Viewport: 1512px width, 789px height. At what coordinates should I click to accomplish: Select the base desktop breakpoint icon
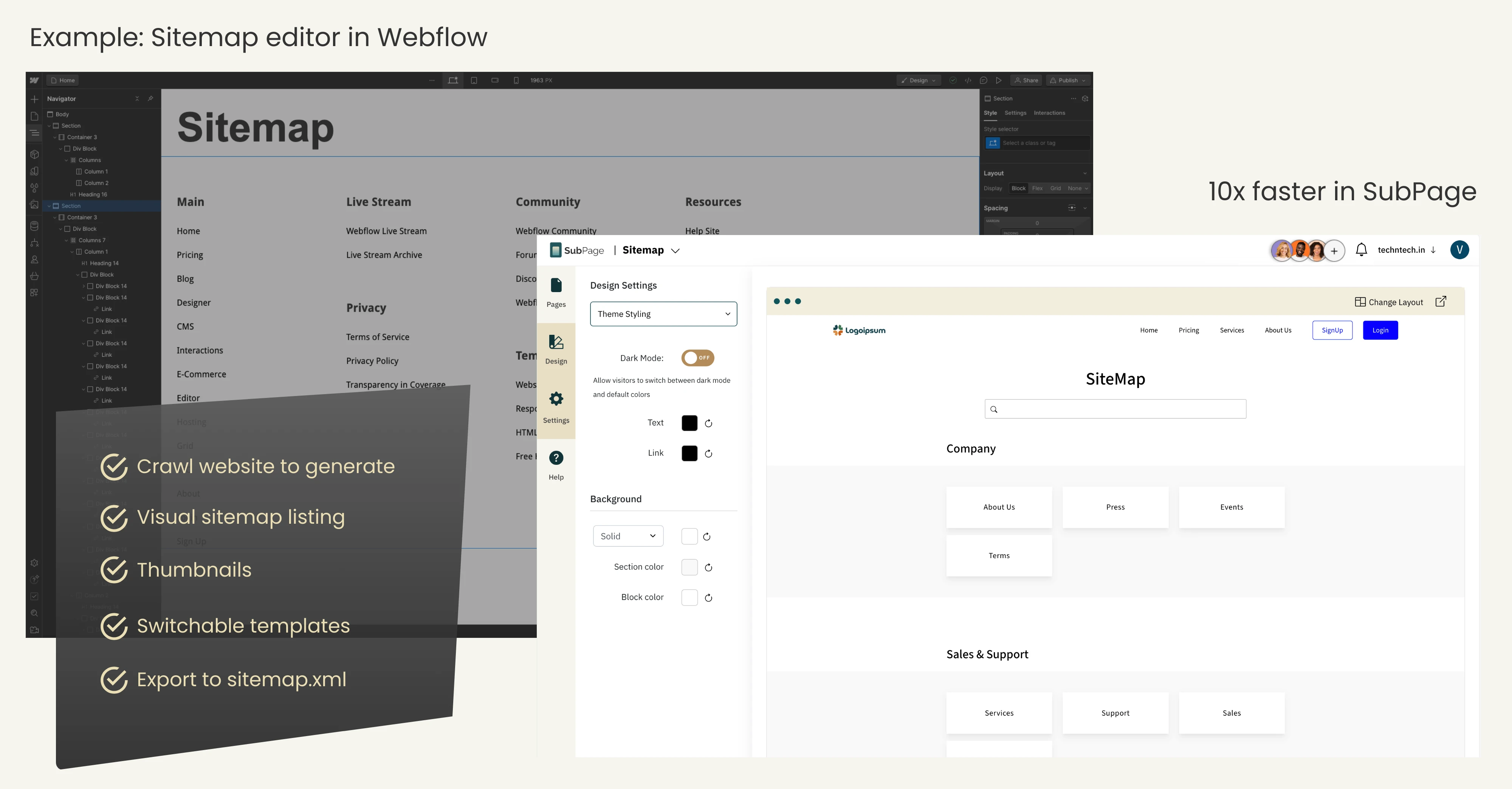[x=452, y=80]
